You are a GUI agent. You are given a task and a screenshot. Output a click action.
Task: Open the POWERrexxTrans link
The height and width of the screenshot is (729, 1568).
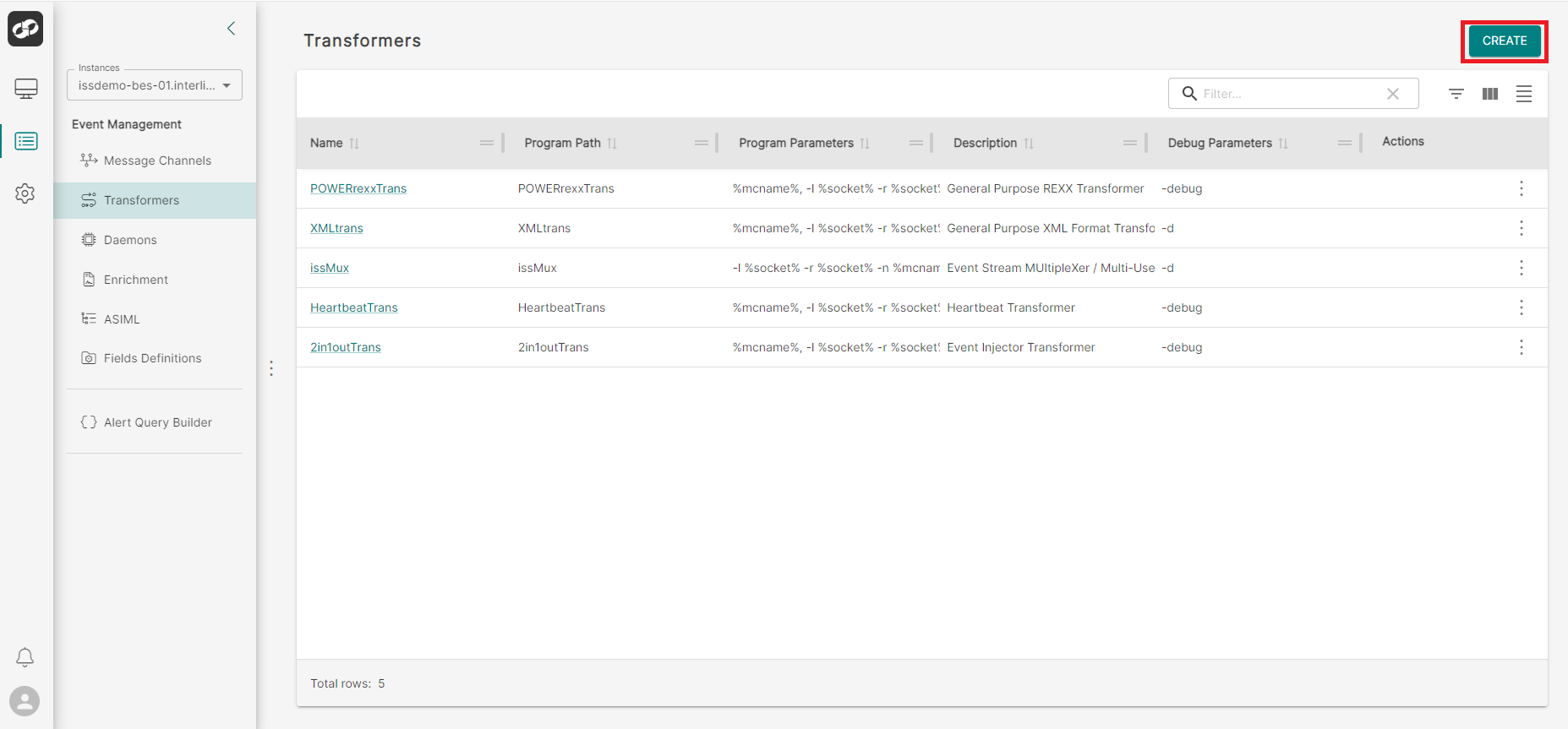coord(358,188)
